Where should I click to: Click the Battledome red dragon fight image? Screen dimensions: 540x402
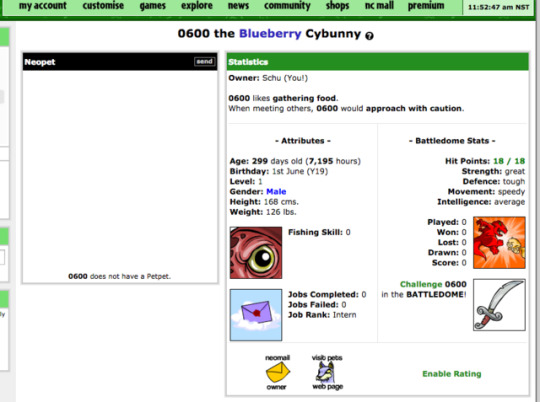499,243
